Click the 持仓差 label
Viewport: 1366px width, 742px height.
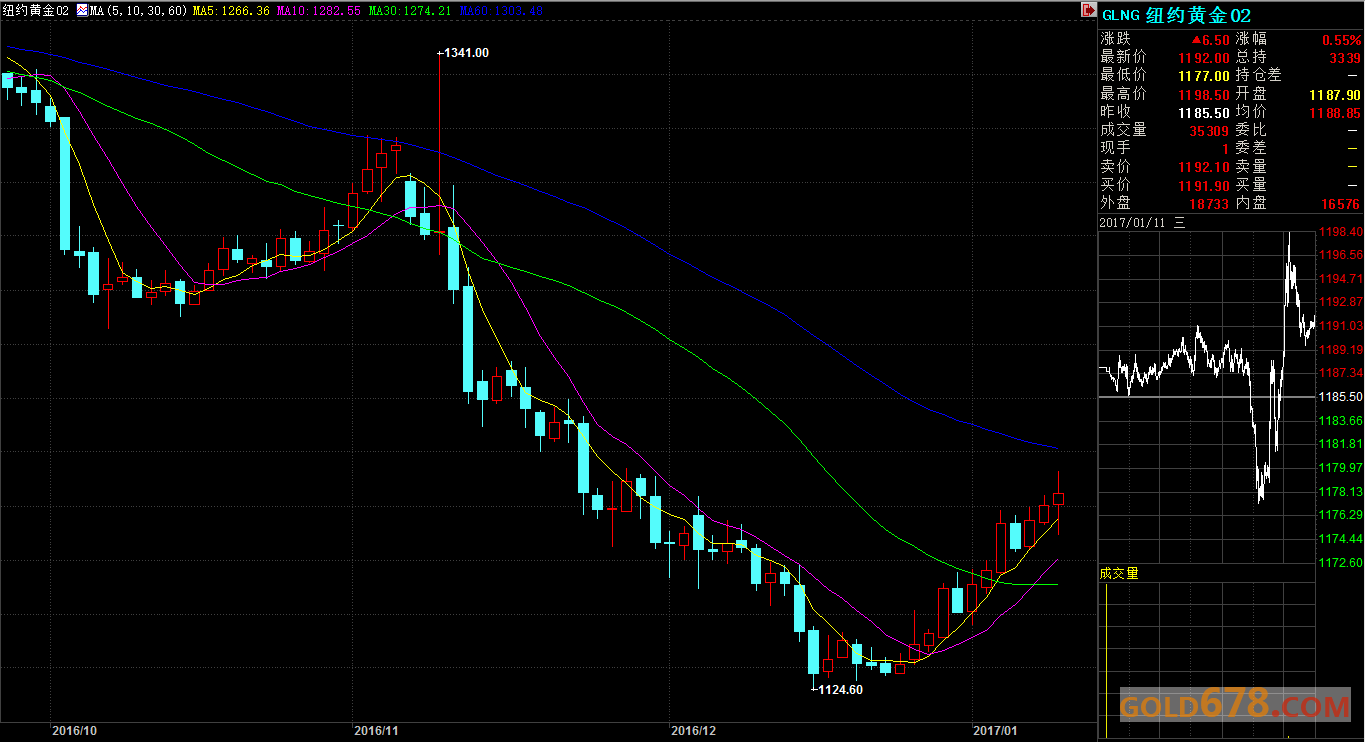point(1258,76)
